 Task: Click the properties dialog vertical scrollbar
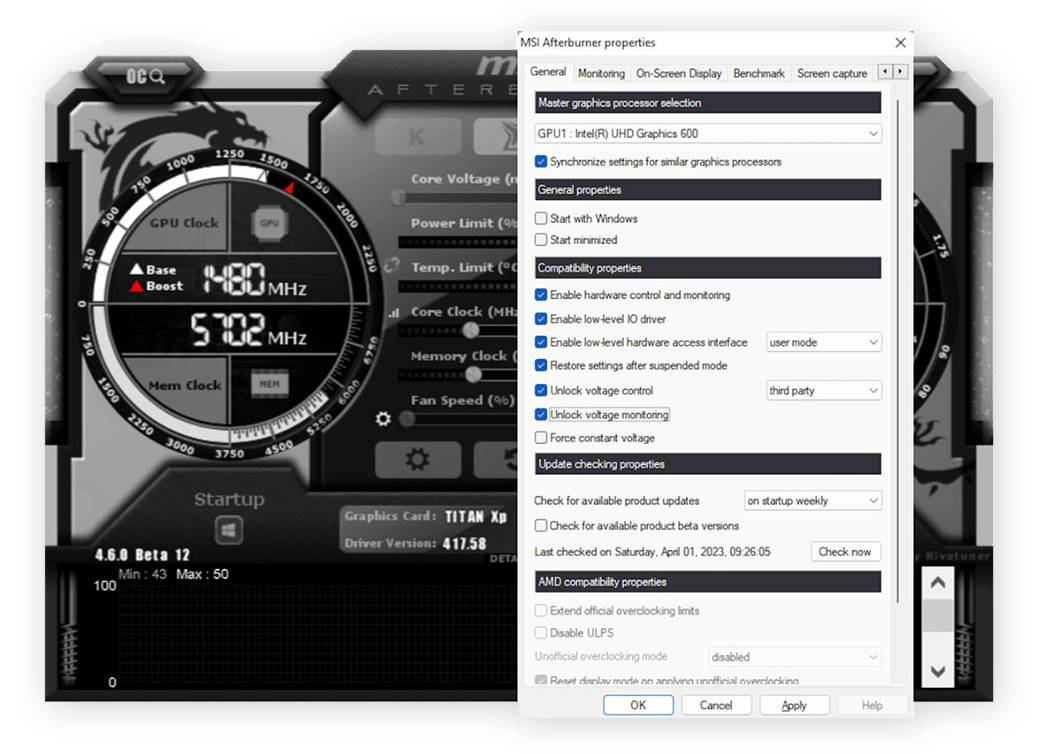(x=898, y=352)
